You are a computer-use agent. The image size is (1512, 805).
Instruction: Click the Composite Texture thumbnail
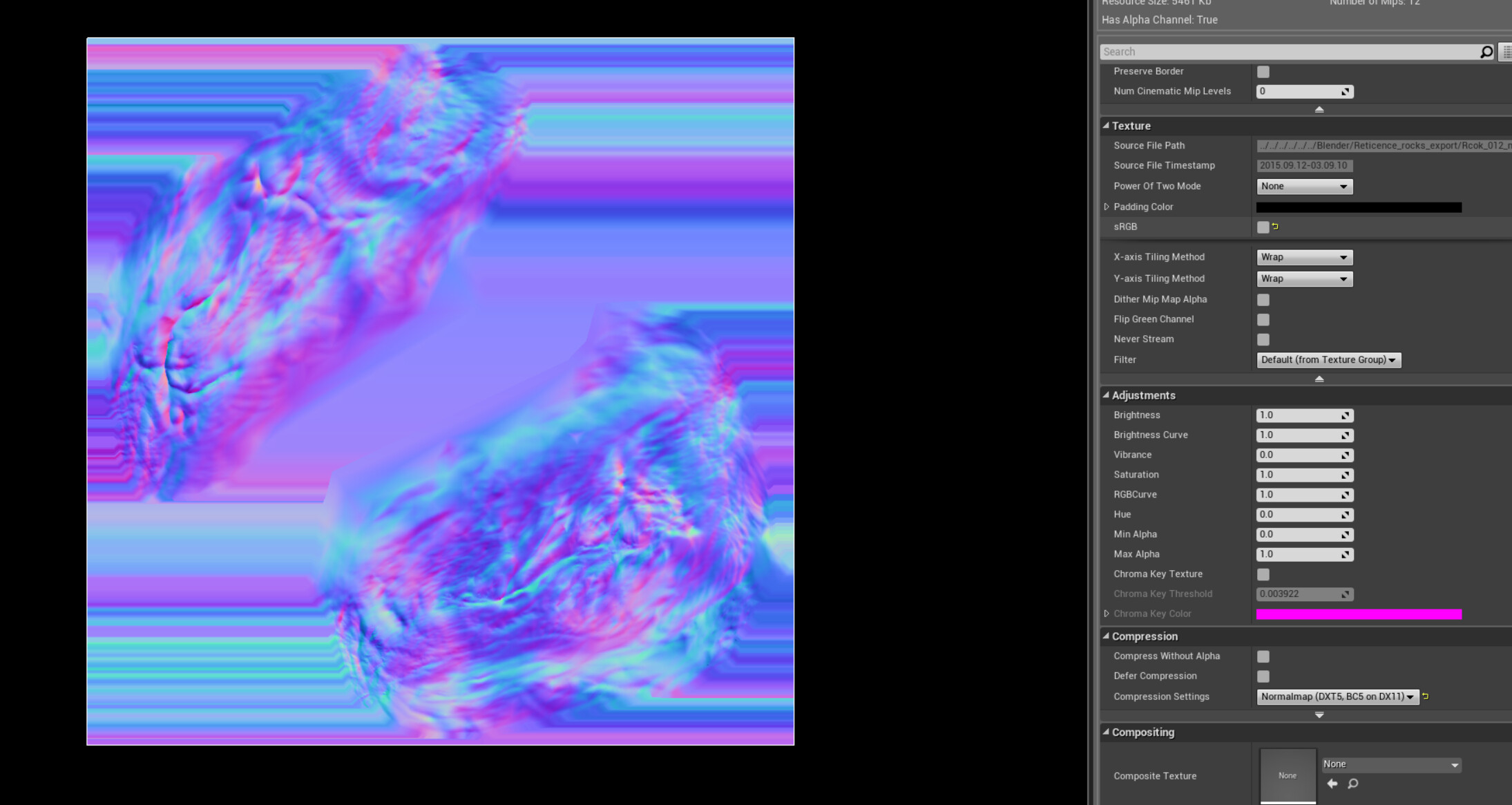pyautogui.click(x=1288, y=775)
